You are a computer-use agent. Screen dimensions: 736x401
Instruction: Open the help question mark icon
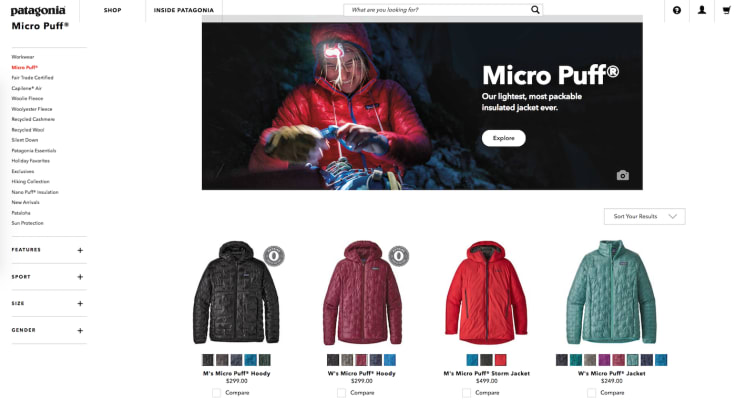676,10
